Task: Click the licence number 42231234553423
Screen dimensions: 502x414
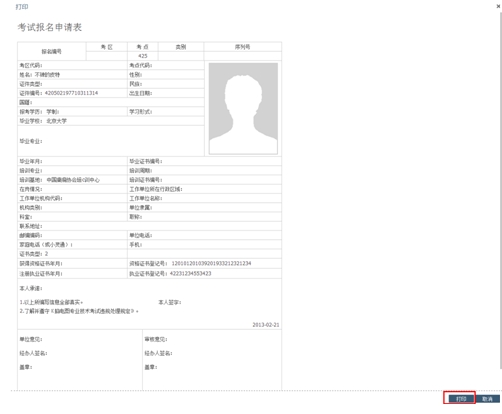Action: point(191,273)
